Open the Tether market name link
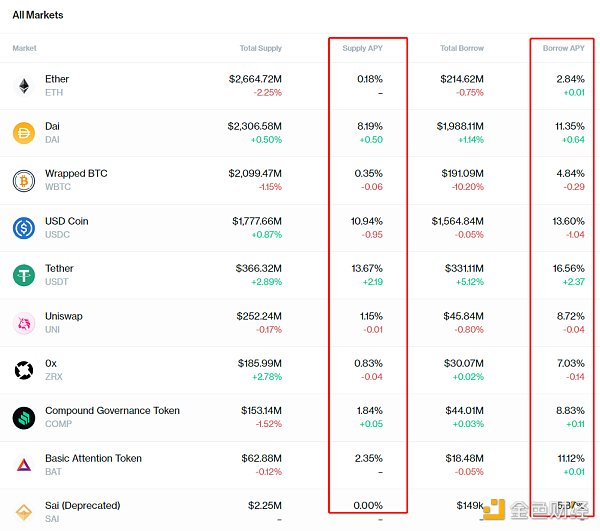The image size is (600, 531). (59, 268)
